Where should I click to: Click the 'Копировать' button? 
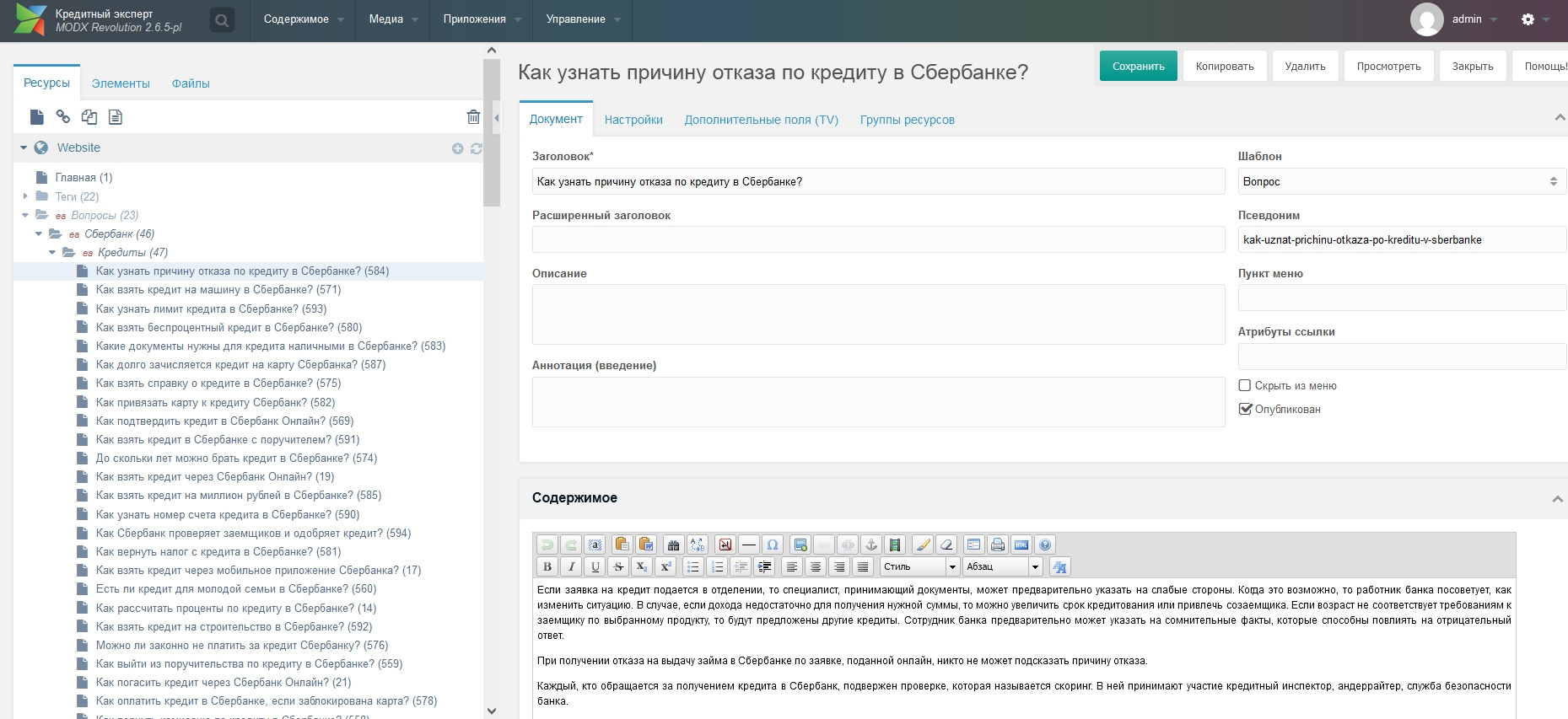(x=1225, y=66)
